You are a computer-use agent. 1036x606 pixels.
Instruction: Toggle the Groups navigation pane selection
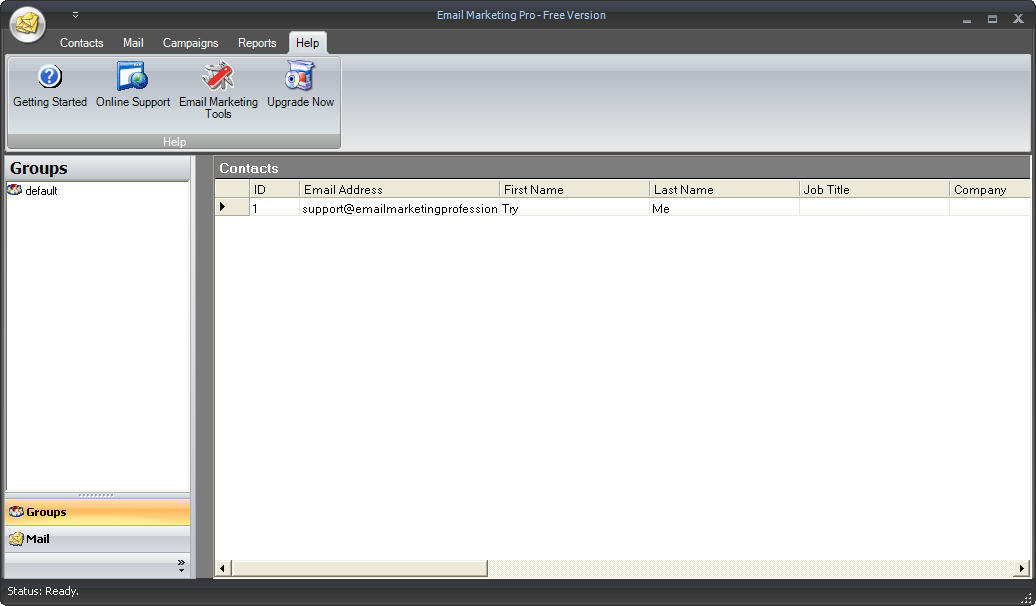pos(97,511)
